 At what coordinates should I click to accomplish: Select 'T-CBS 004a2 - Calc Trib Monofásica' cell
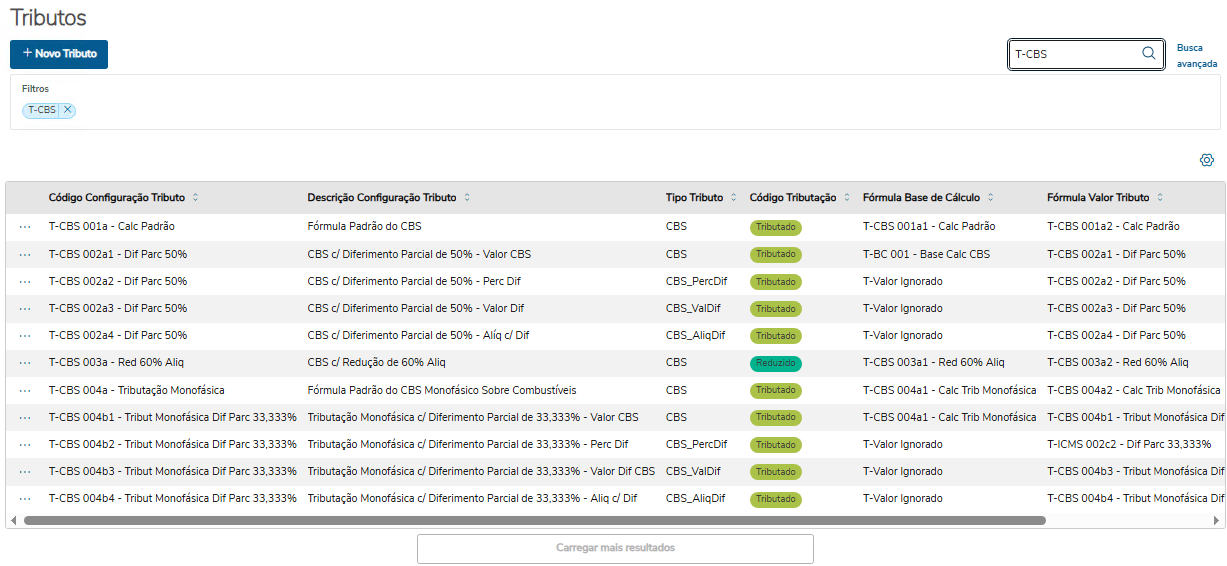coord(1134,390)
